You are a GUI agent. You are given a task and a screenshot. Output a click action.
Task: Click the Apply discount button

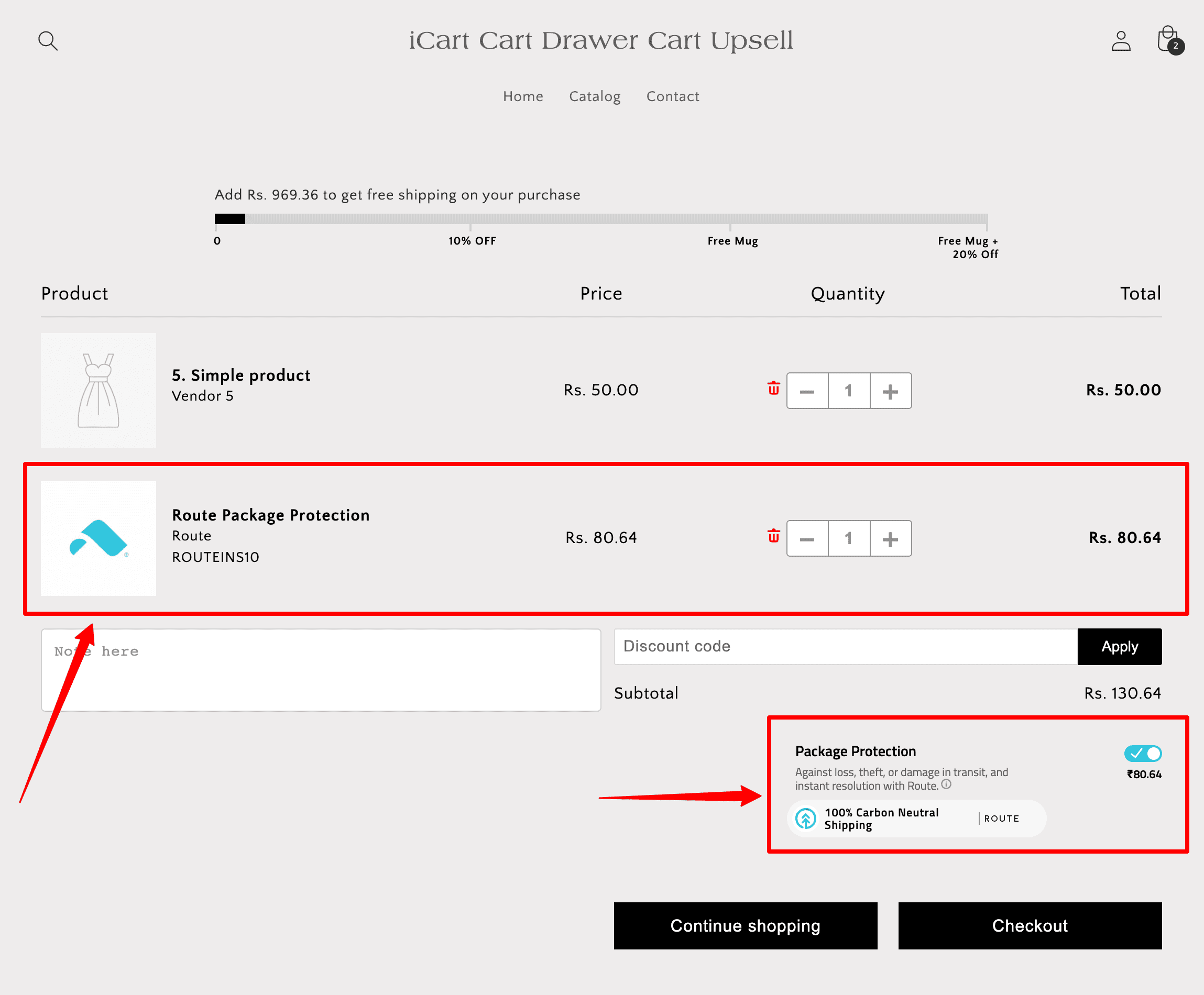click(1120, 647)
